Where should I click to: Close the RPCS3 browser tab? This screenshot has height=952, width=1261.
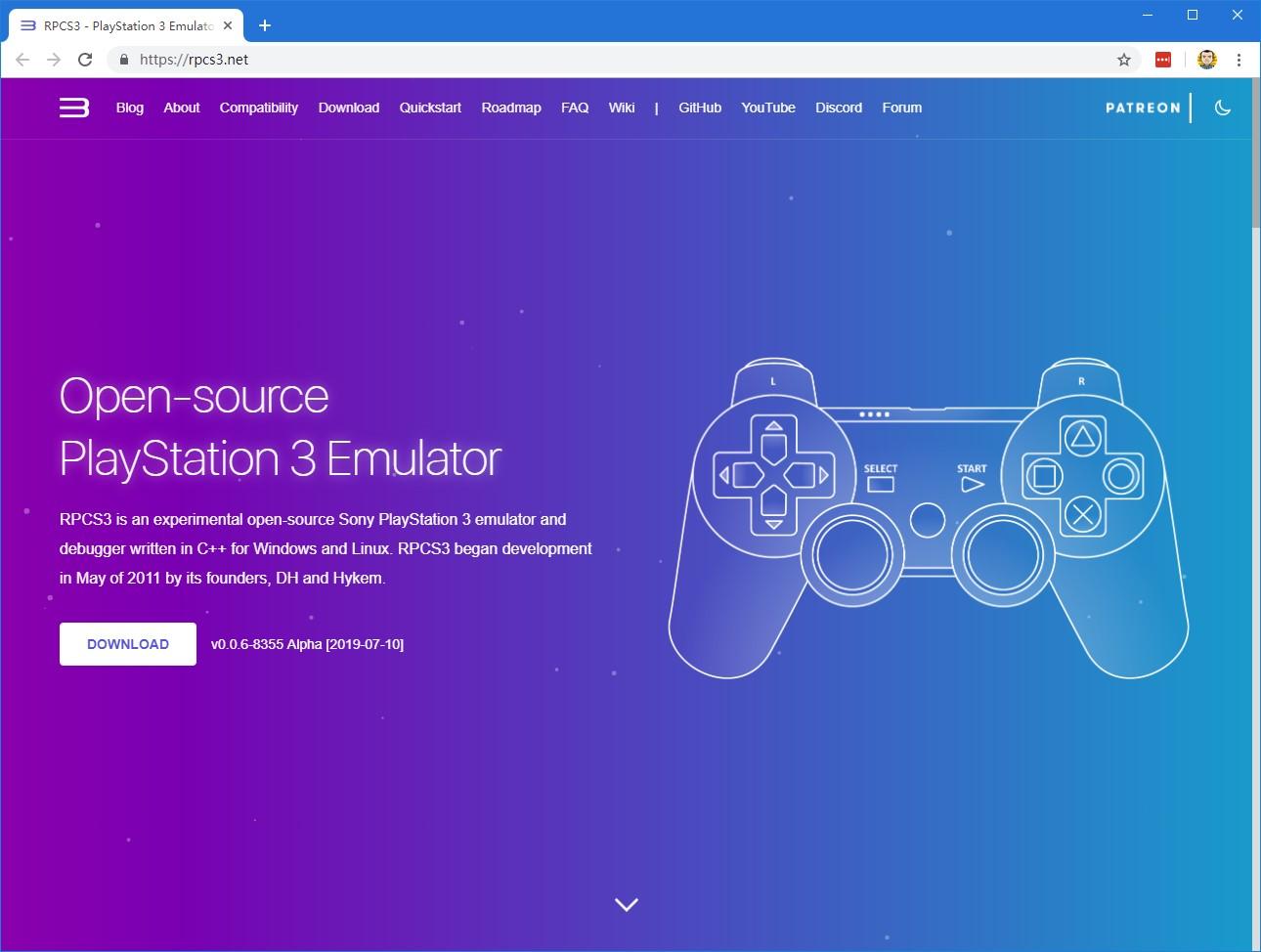pyautogui.click(x=228, y=26)
